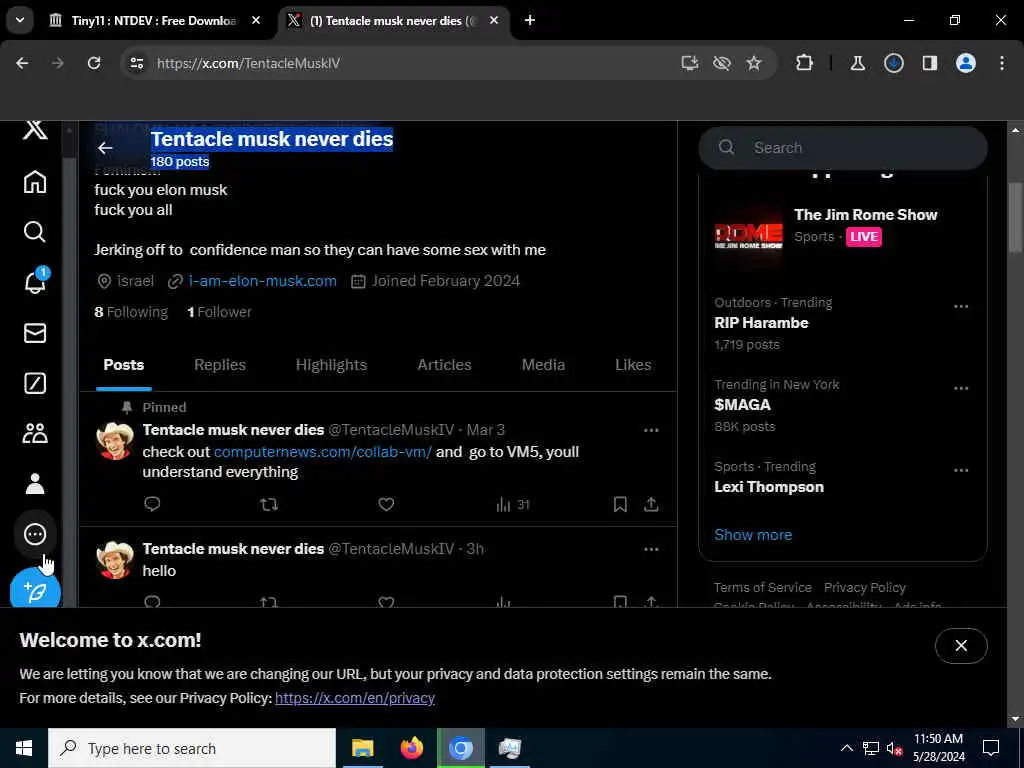Share the pinned post
The height and width of the screenshot is (768, 1024).
coord(651,504)
